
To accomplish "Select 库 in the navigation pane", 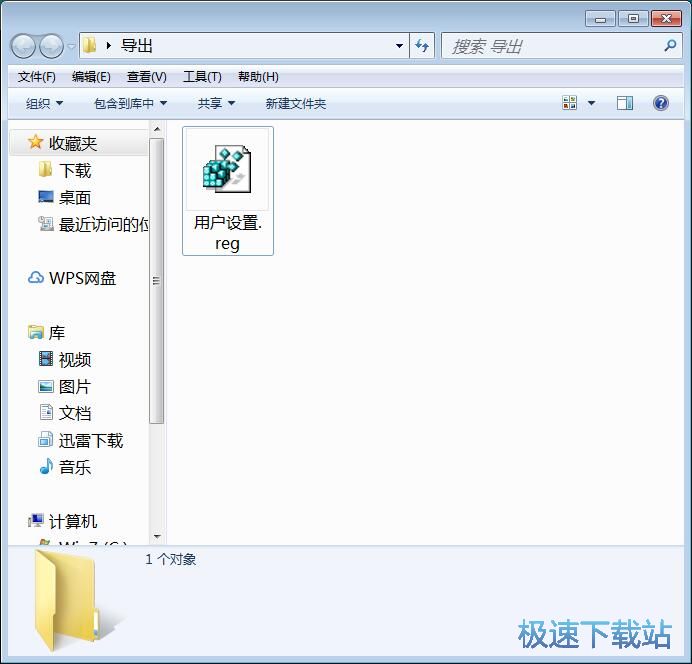I will pyautogui.click(x=57, y=333).
